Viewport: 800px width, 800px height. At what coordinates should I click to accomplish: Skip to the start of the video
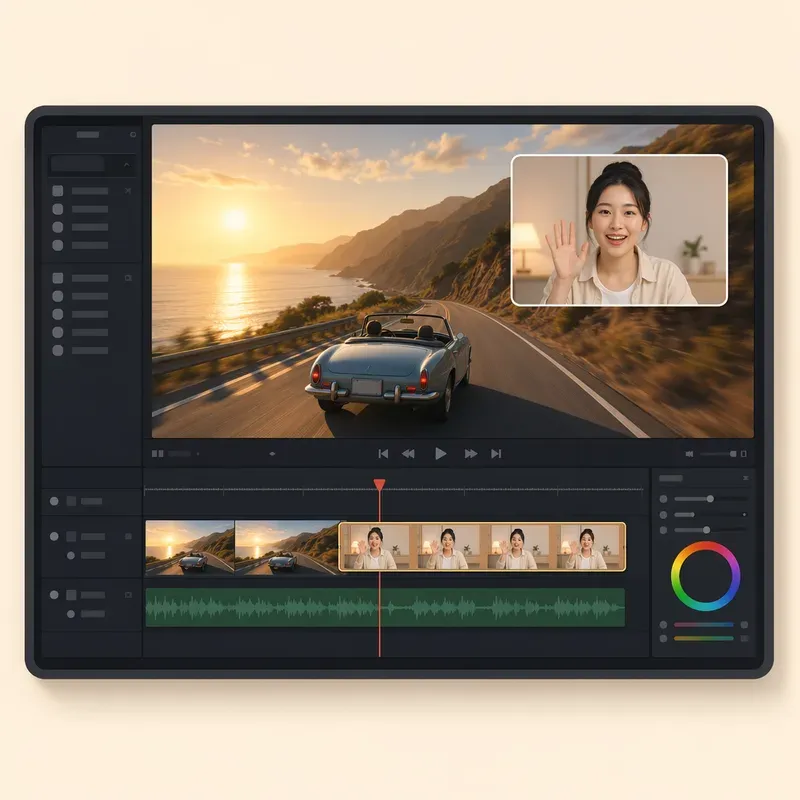[x=383, y=454]
